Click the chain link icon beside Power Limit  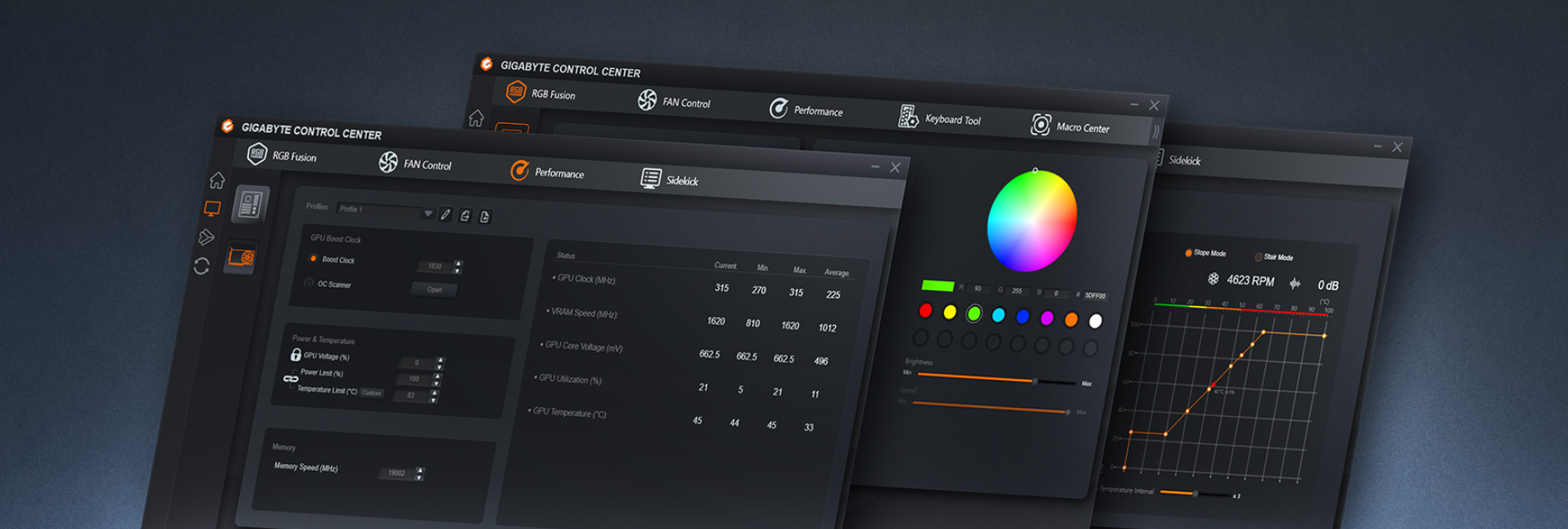tap(290, 379)
